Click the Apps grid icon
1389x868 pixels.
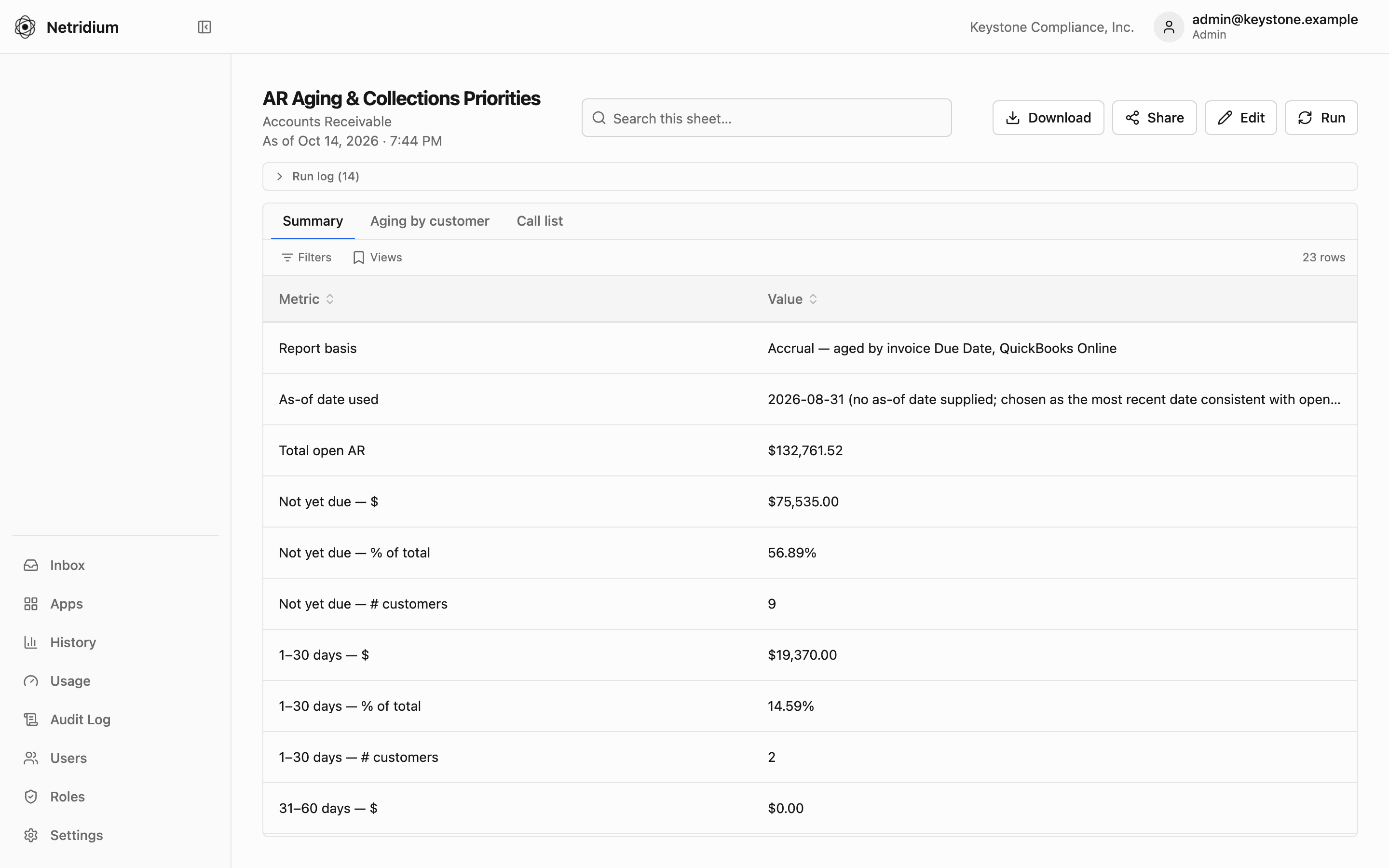31,604
